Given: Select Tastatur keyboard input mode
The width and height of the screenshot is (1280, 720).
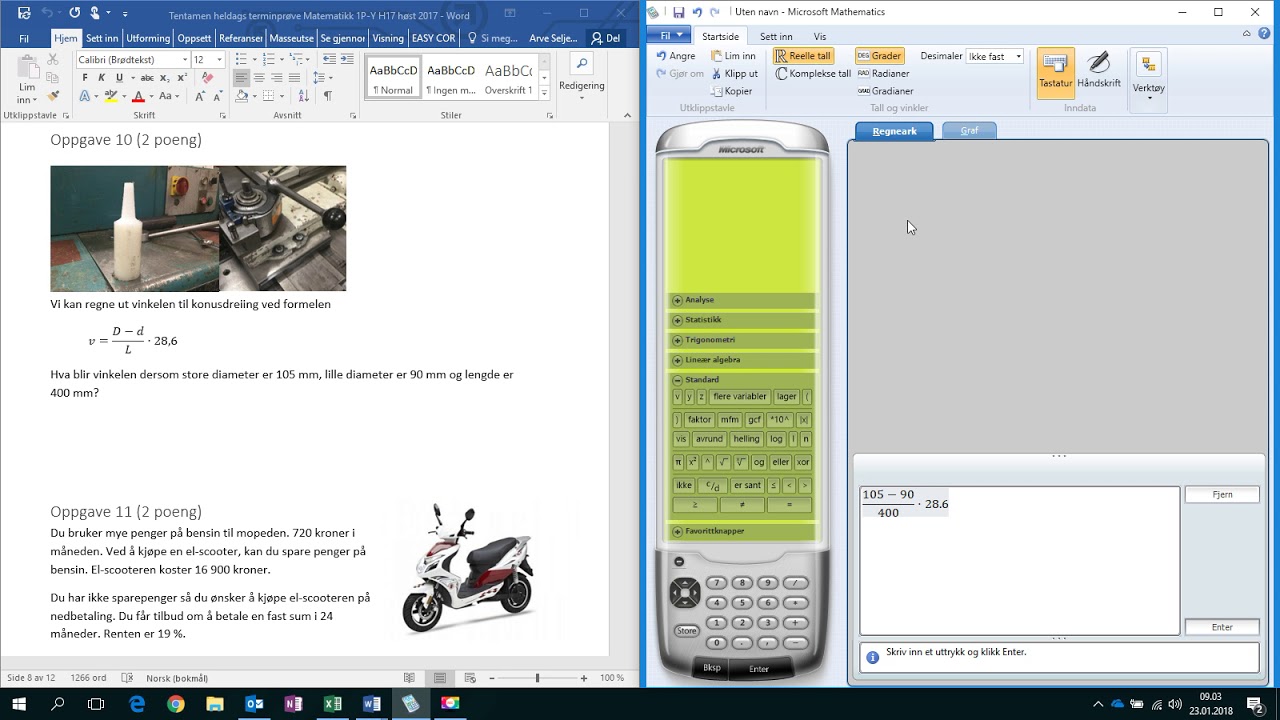Looking at the screenshot, I should (1055, 72).
